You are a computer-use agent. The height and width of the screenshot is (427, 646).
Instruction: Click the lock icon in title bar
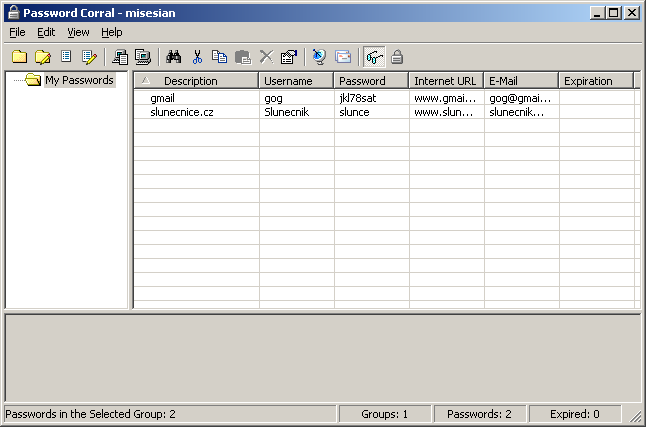point(14,13)
